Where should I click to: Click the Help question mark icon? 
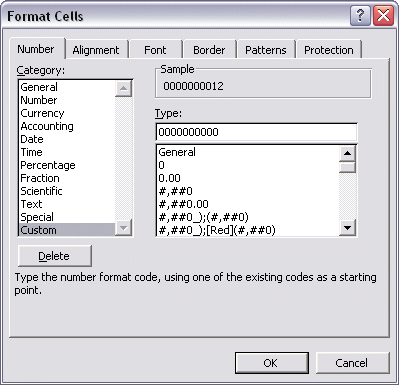point(360,15)
